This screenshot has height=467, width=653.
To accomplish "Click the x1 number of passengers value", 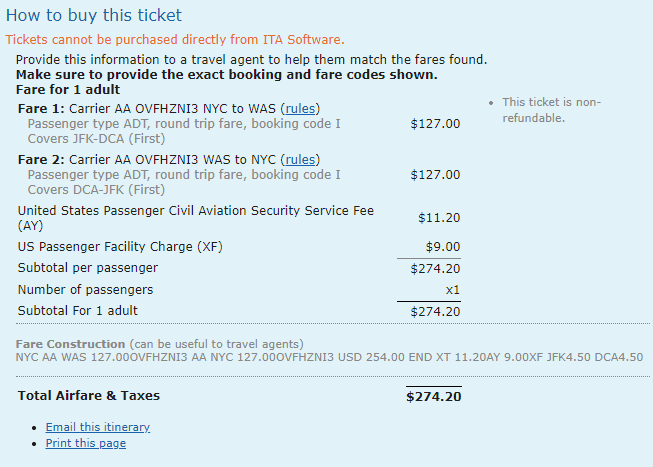I will [x=453, y=290].
